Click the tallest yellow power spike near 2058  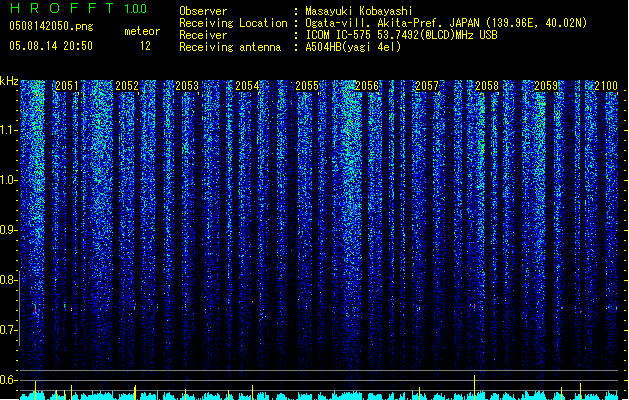[475, 387]
